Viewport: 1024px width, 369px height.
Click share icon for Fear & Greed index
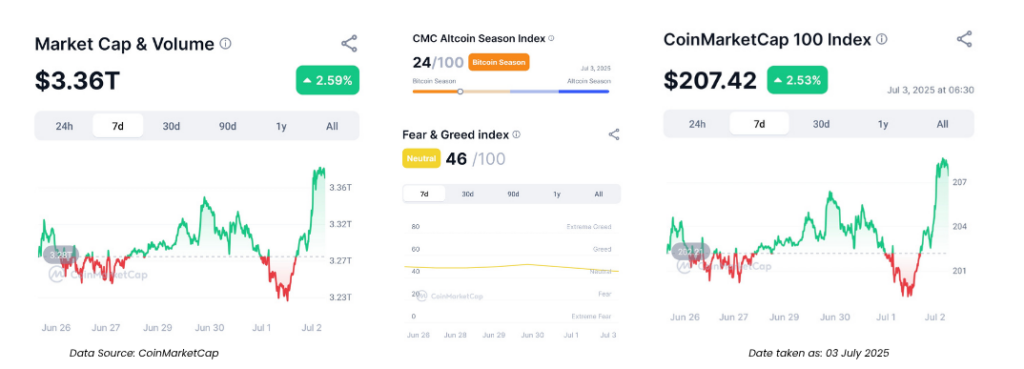point(613,135)
